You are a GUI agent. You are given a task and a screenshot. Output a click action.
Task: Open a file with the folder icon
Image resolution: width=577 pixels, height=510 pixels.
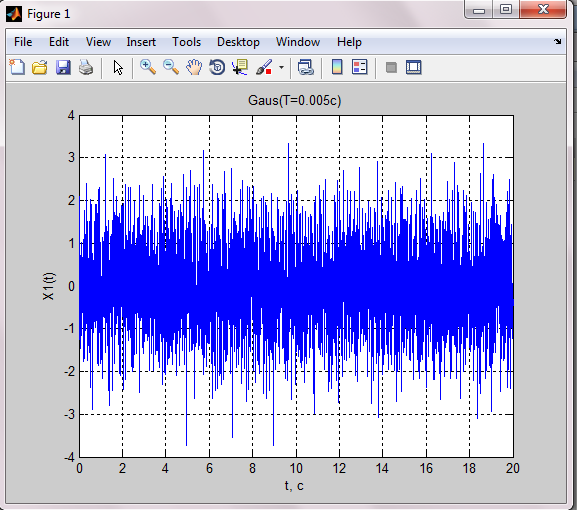[40, 68]
